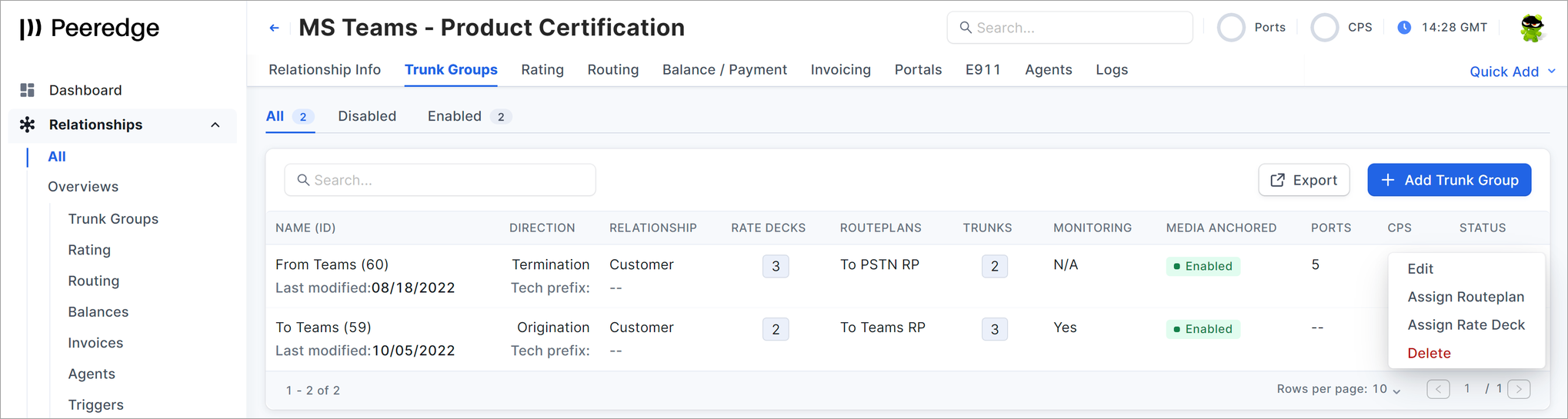Click trunks count 2 for From Teams
This screenshot has height=419, width=1568.
tap(995, 266)
